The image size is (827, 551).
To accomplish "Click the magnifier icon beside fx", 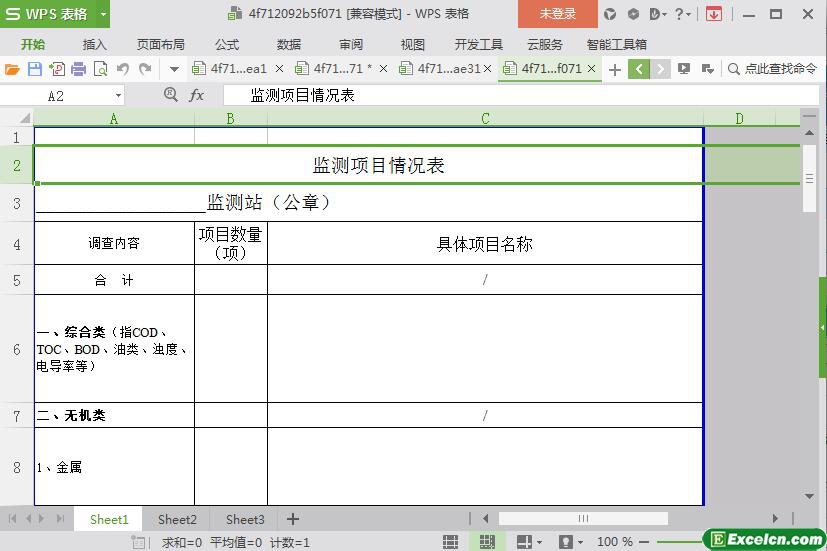I will click(171, 95).
